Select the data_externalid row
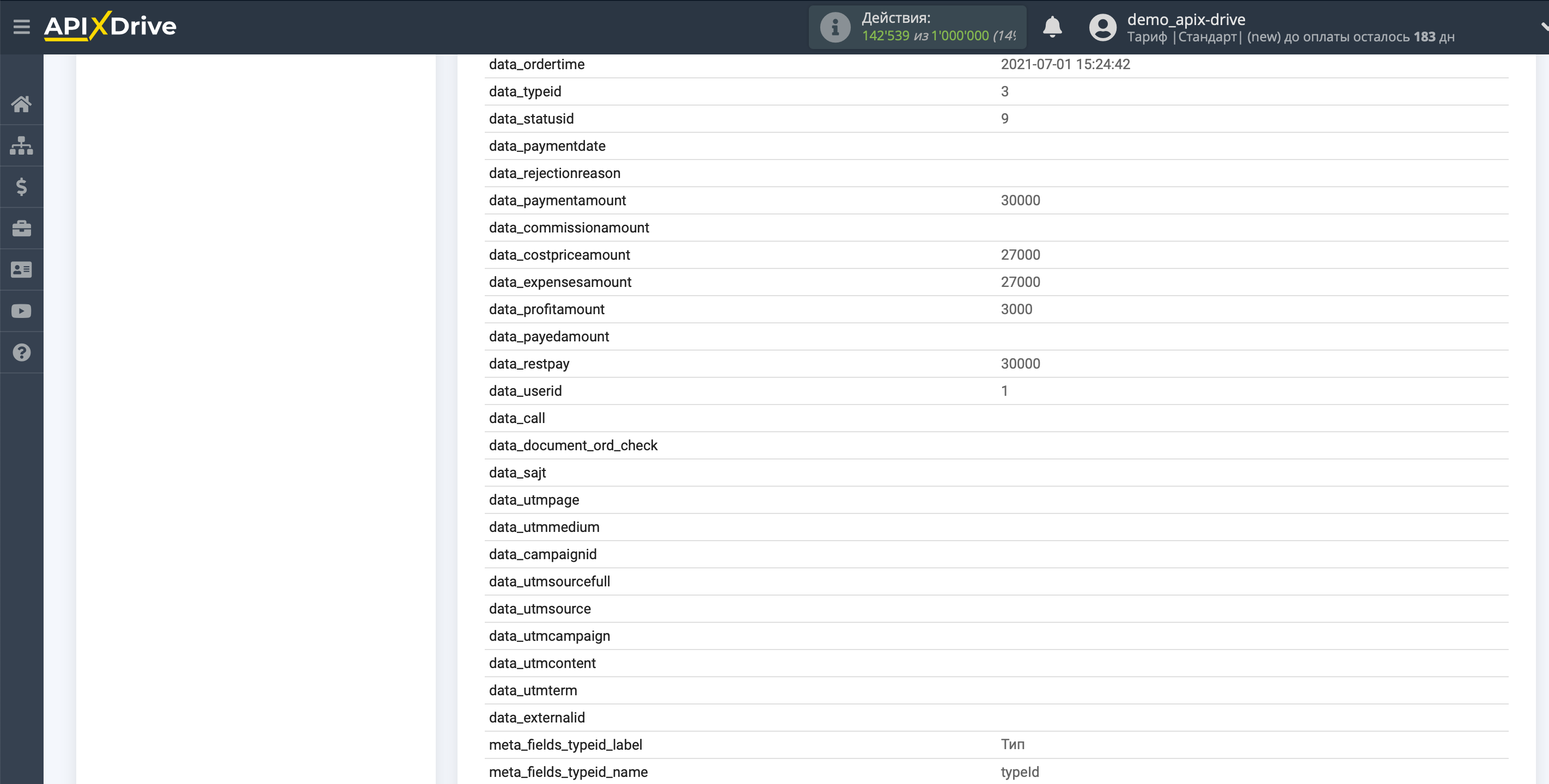Viewport: 1549px width, 784px height. (996, 718)
